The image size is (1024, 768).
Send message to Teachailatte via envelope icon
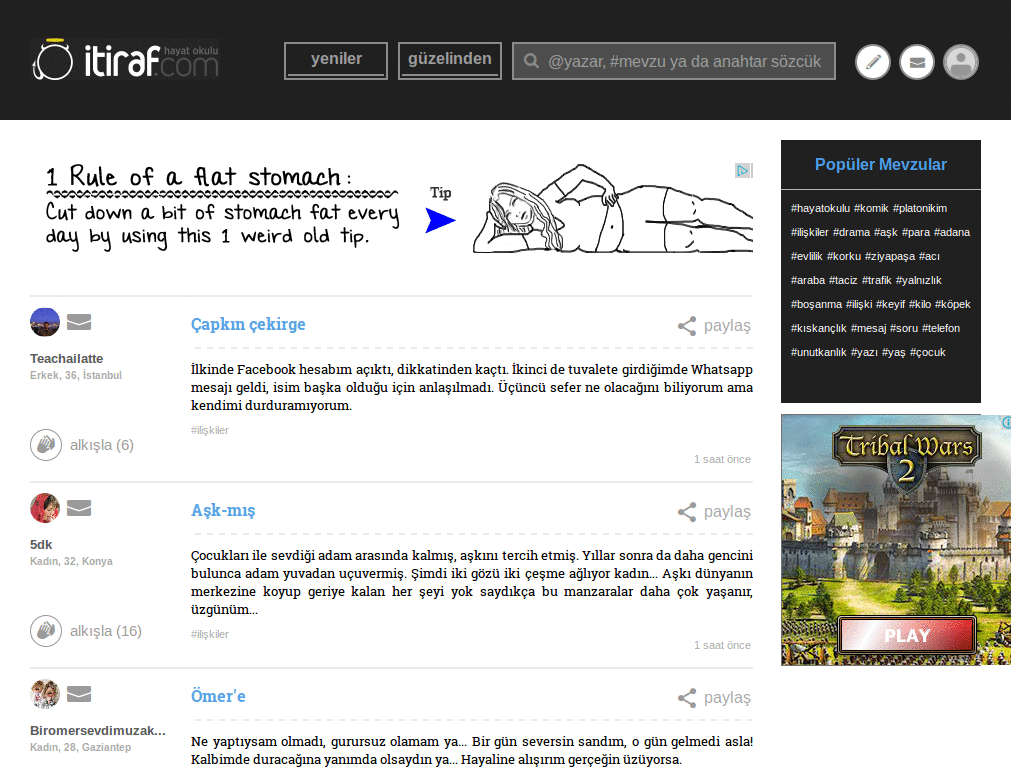79,322
